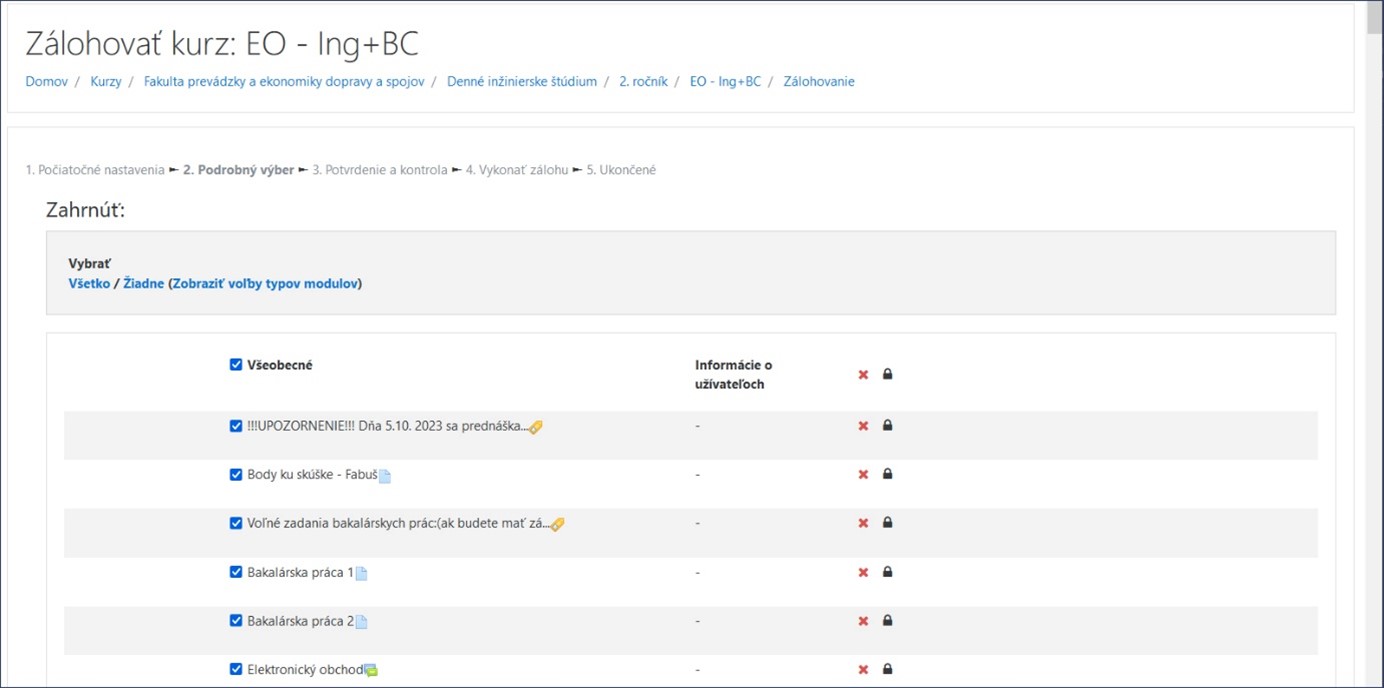Viewport: 1384px width, 688px height.
Task: Disable the Elektronický obchod checkbox
Action: [x=236, y=669]
